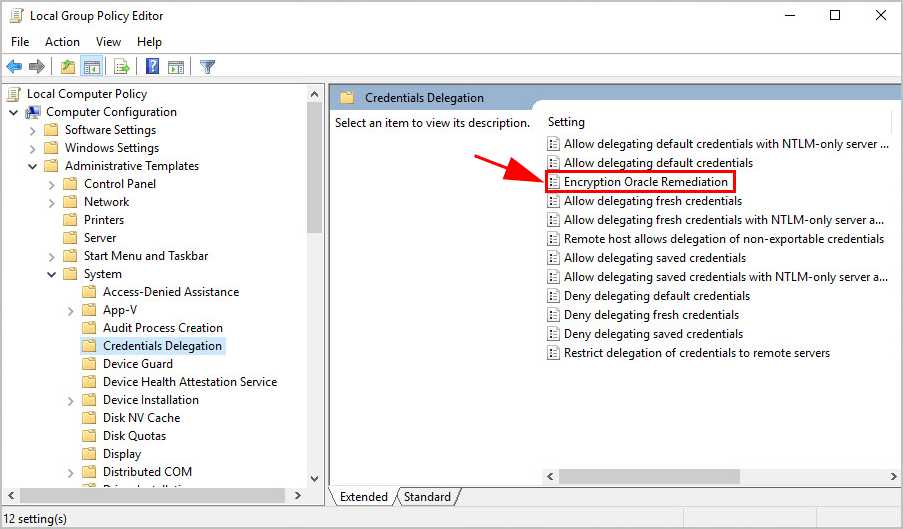903x529 pixels.
Task: Click the Up One Level folder icon
Action: tap(67, 67)
